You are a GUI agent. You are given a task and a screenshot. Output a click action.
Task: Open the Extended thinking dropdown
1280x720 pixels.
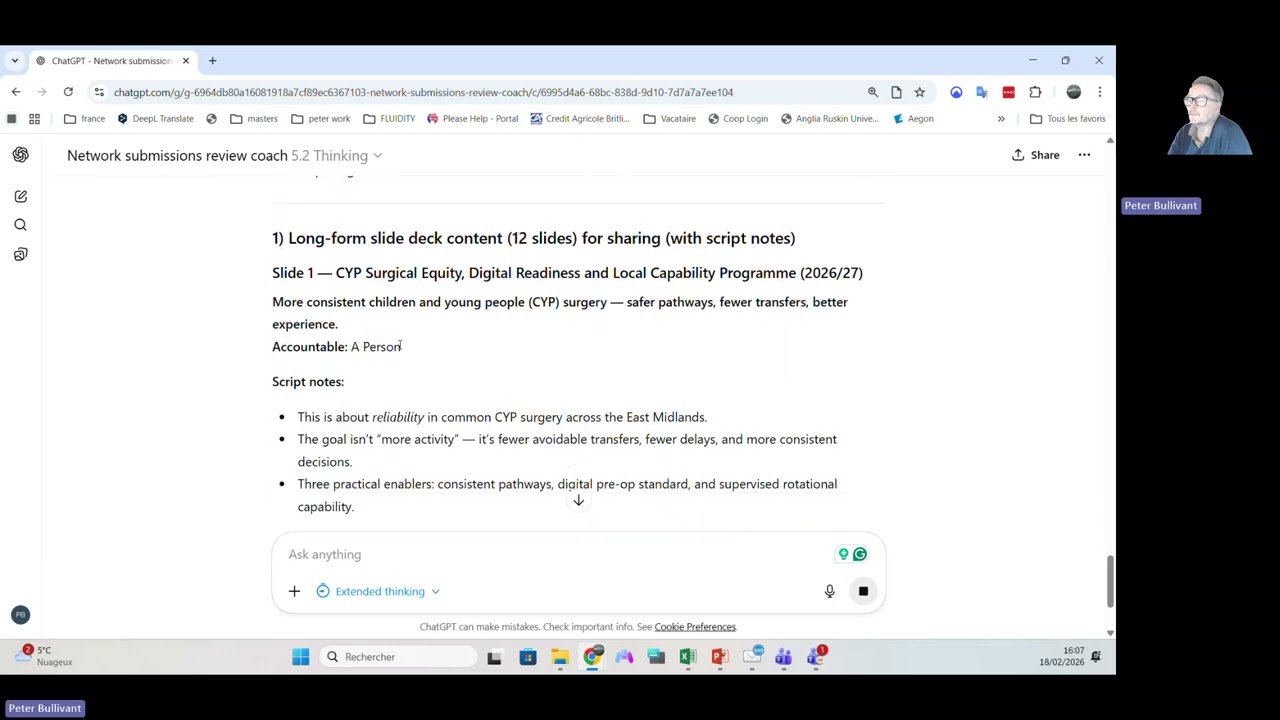click(x=378, y=591)
